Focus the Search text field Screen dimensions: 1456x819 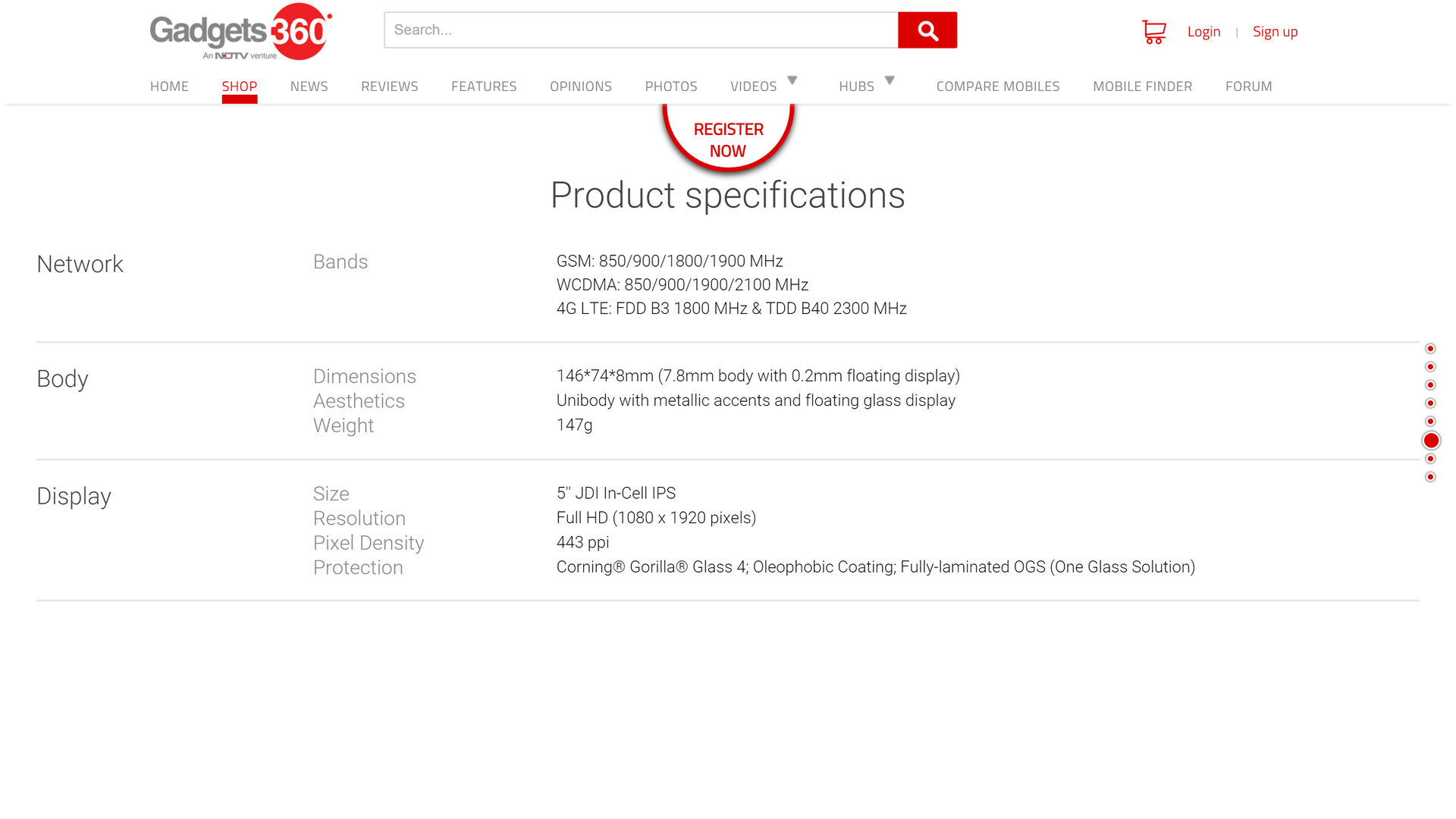(641, 30)
